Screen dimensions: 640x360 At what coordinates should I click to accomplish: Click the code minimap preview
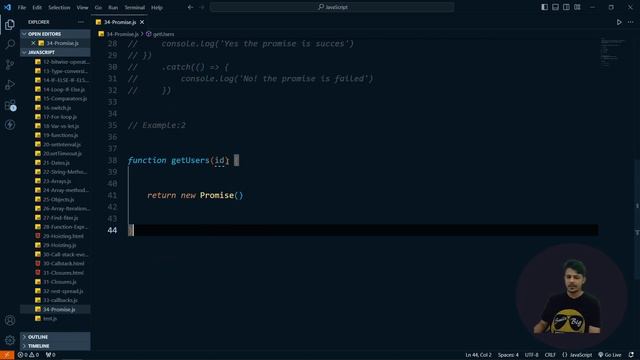point(613,53)
